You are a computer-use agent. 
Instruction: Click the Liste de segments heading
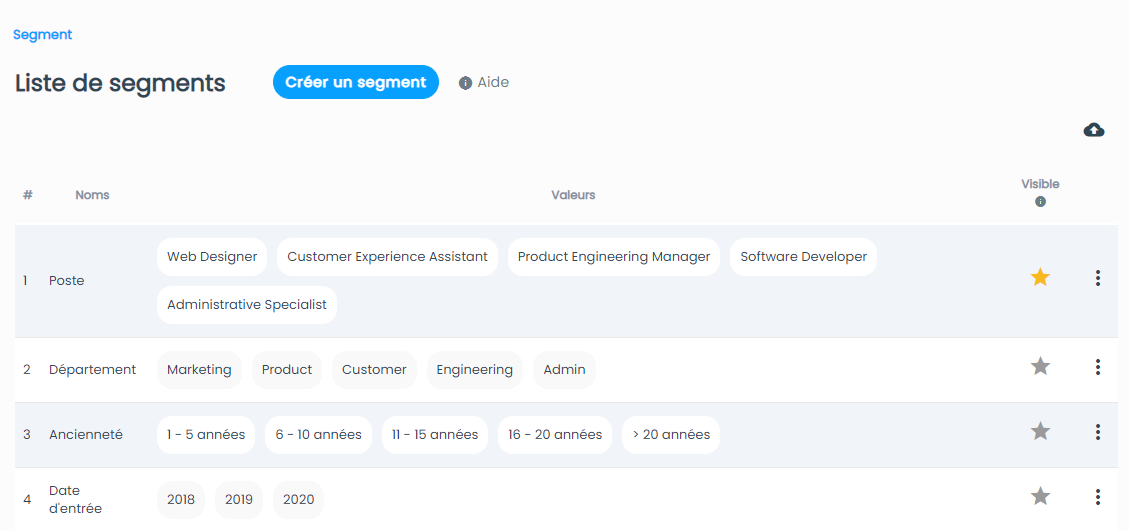tap(120, 83)
